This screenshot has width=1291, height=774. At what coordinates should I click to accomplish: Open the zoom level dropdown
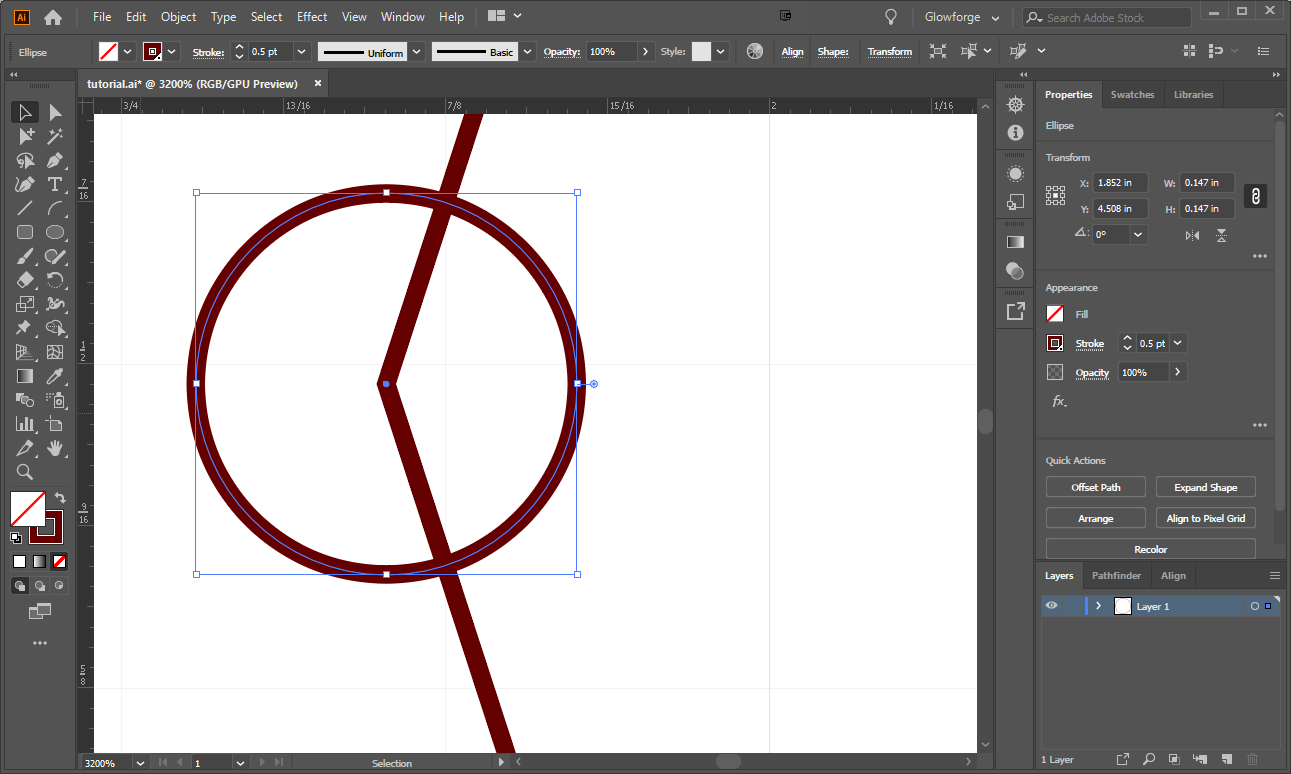point(139,763)
